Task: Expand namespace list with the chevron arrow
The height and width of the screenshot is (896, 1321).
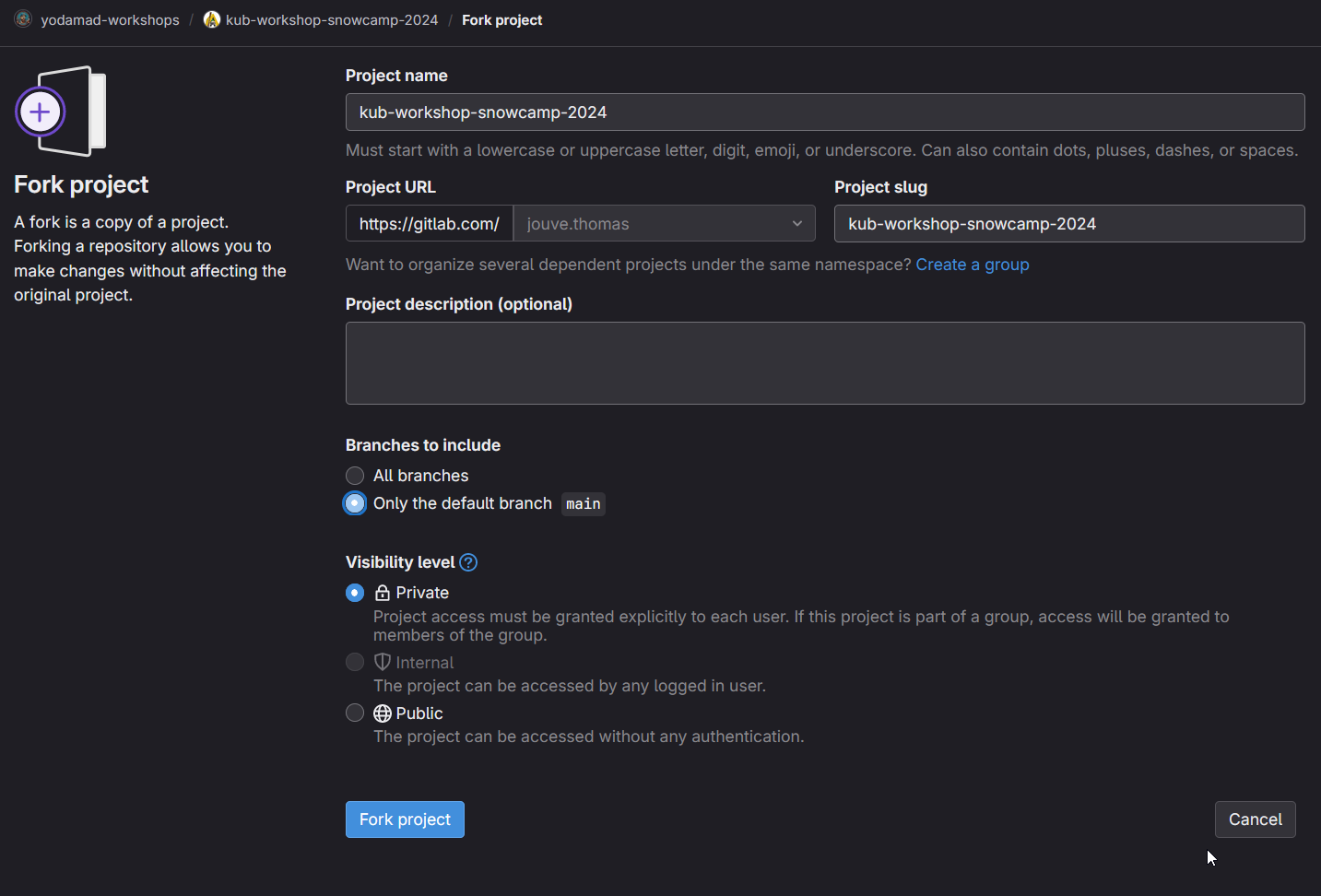Action: (x=797, y=224)
